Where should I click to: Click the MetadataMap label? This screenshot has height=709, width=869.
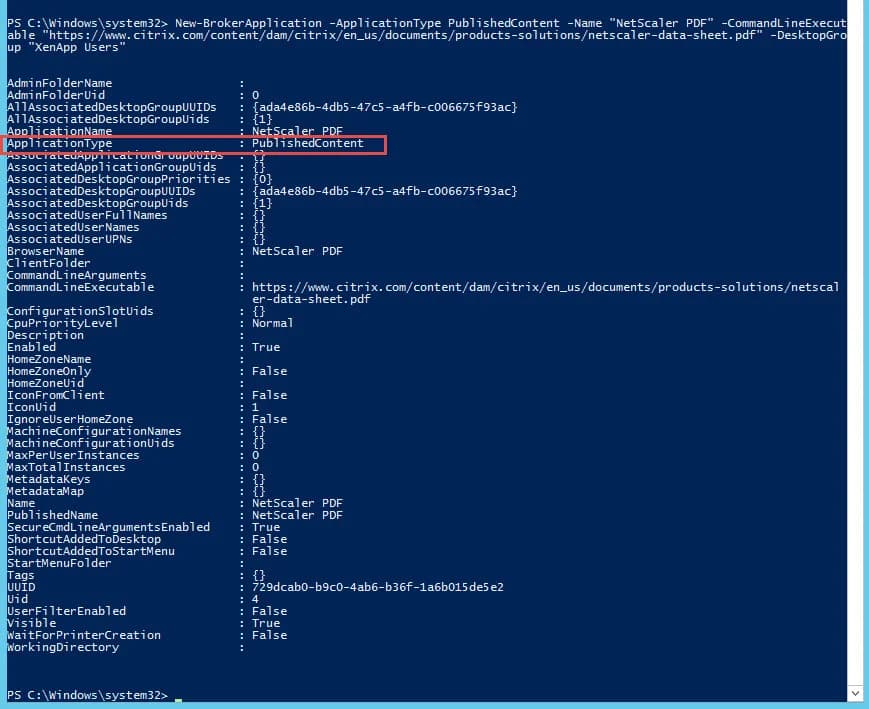tap(45, 492)
